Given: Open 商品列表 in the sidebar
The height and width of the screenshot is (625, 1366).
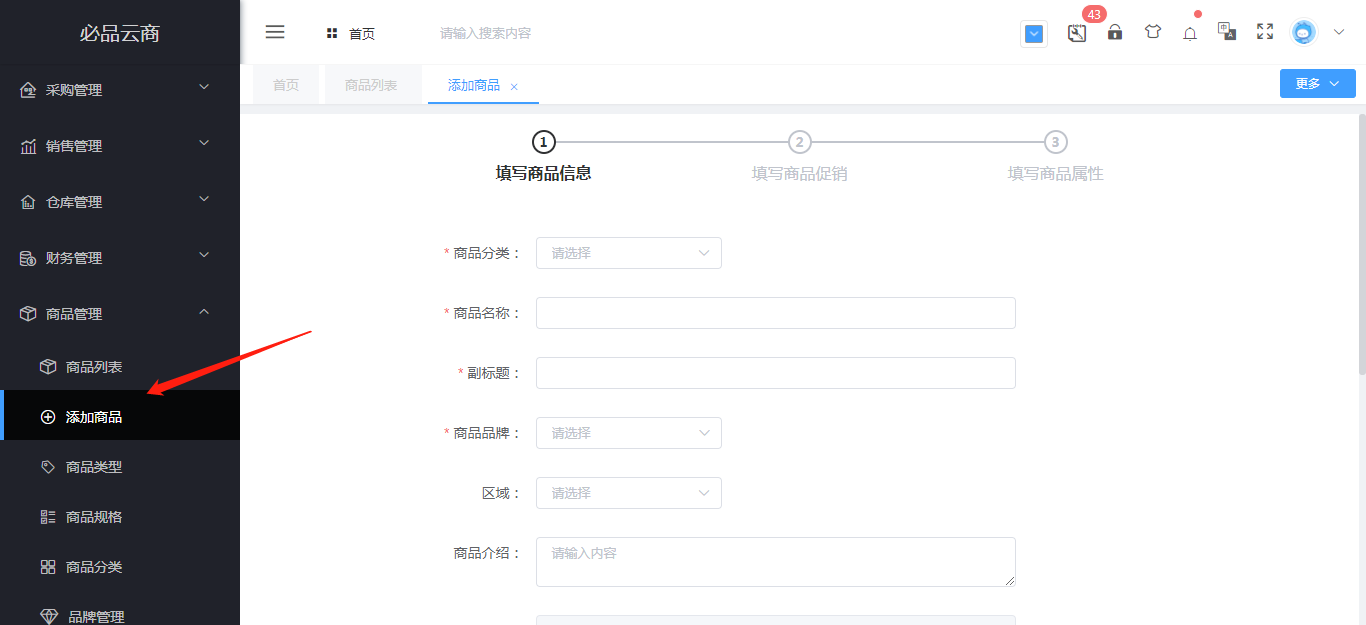Looking at the screenshot, I should [120, 366].
